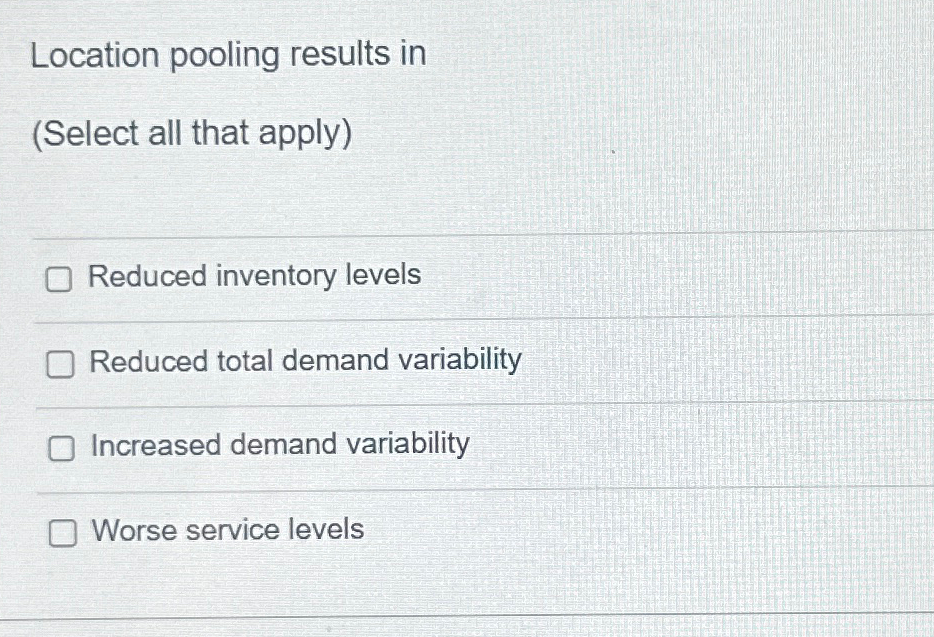The height and width of the screenshot is (637, 934).
Task: Click the Reduced total demand variability label text
Action: (304, 361)
